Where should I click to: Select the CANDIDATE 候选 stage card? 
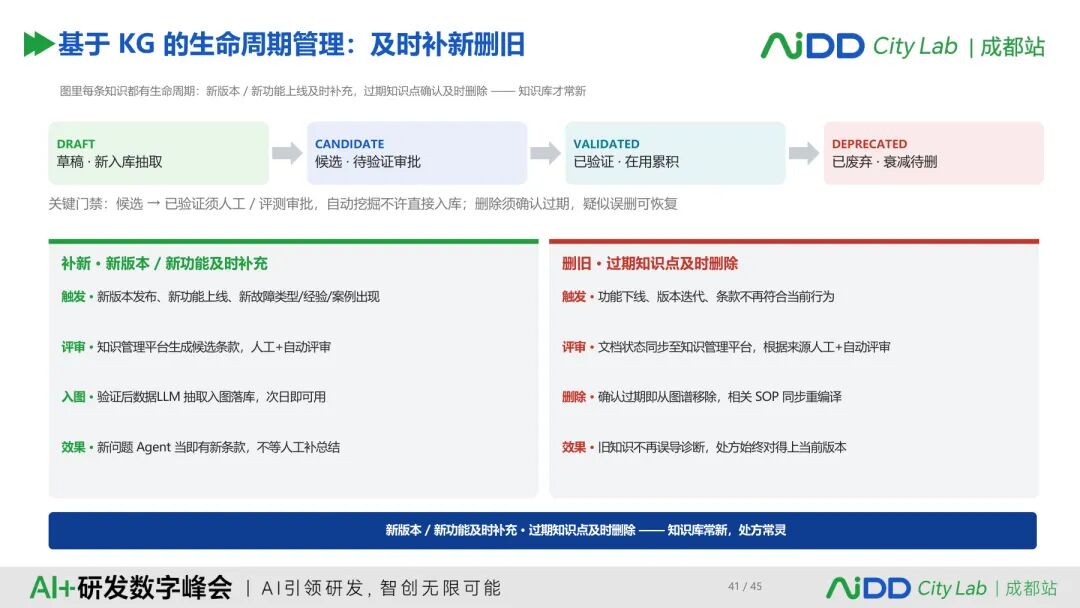pos(417,153)
